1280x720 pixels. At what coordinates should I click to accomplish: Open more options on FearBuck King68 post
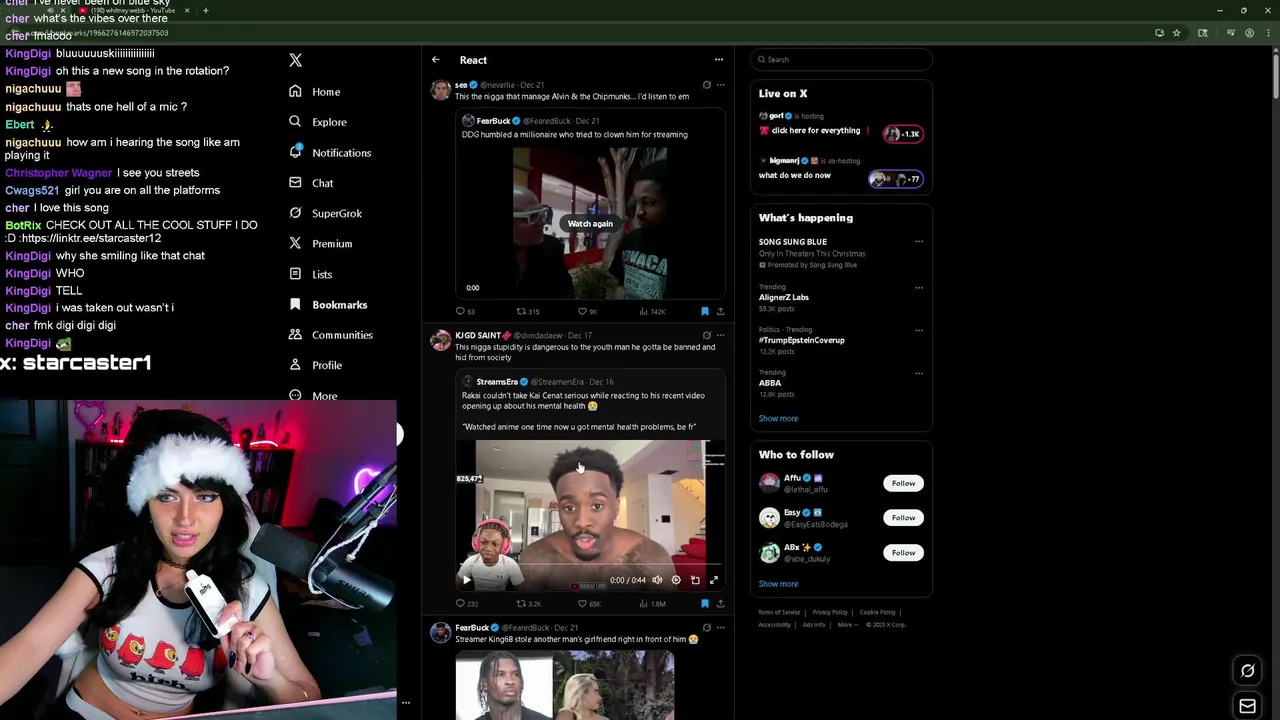720,628
